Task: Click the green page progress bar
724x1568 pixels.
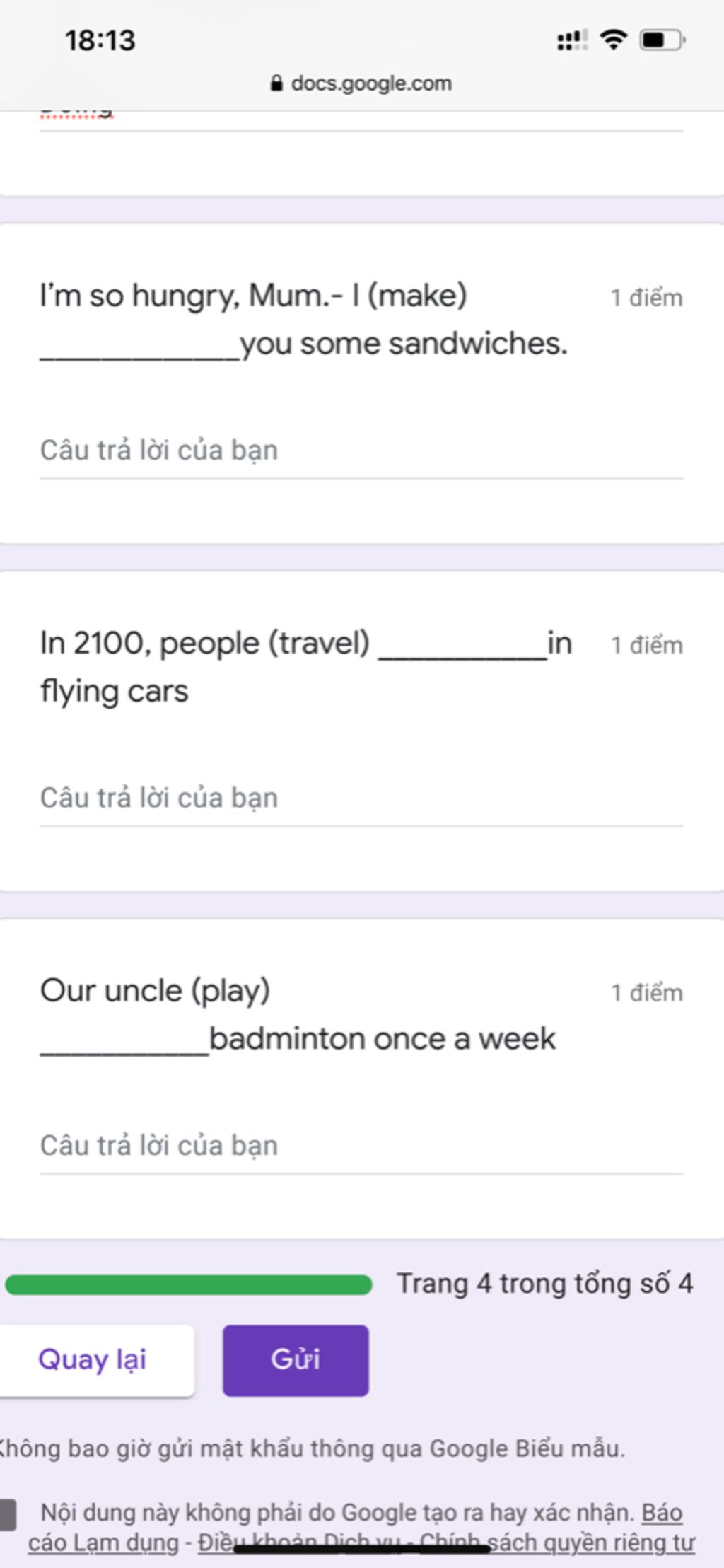Action: tap(189, 1284)
